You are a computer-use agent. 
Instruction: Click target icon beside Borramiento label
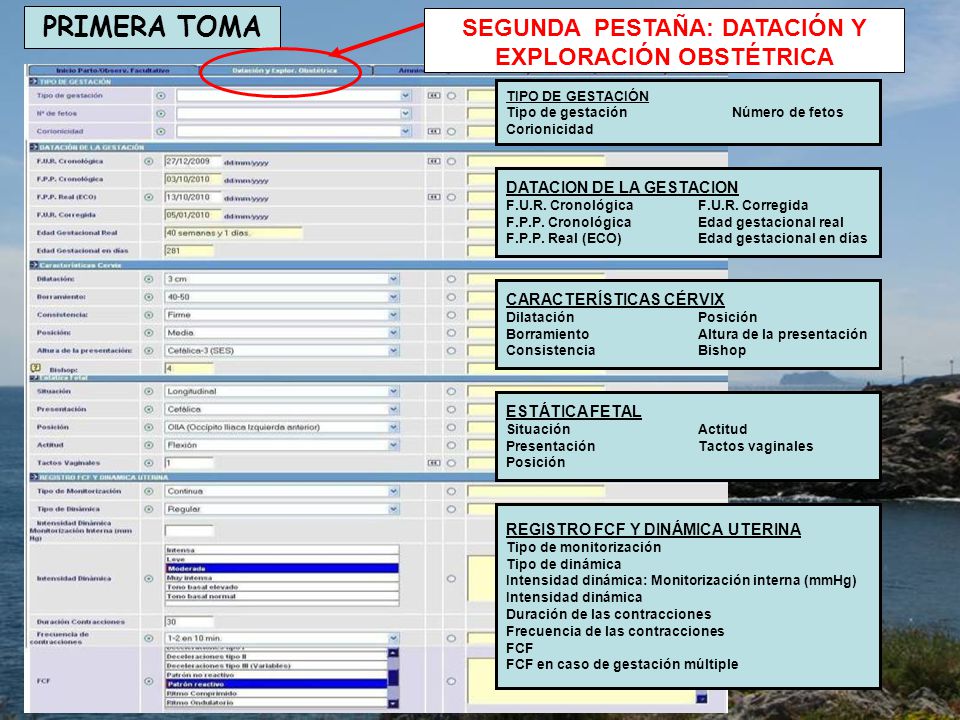(x=148, y=297)
